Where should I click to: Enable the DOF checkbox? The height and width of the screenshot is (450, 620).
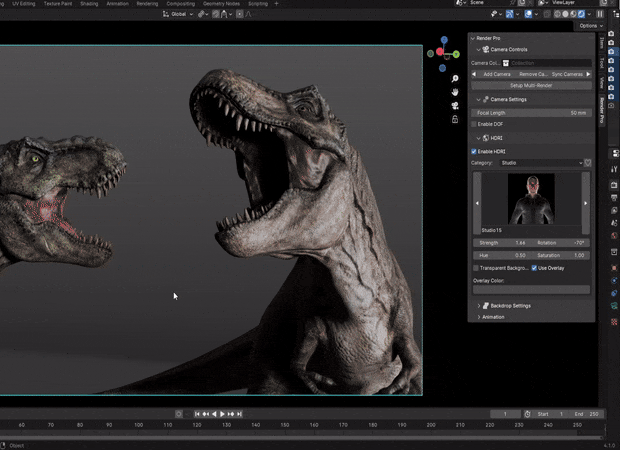click(x=474, y=122)
